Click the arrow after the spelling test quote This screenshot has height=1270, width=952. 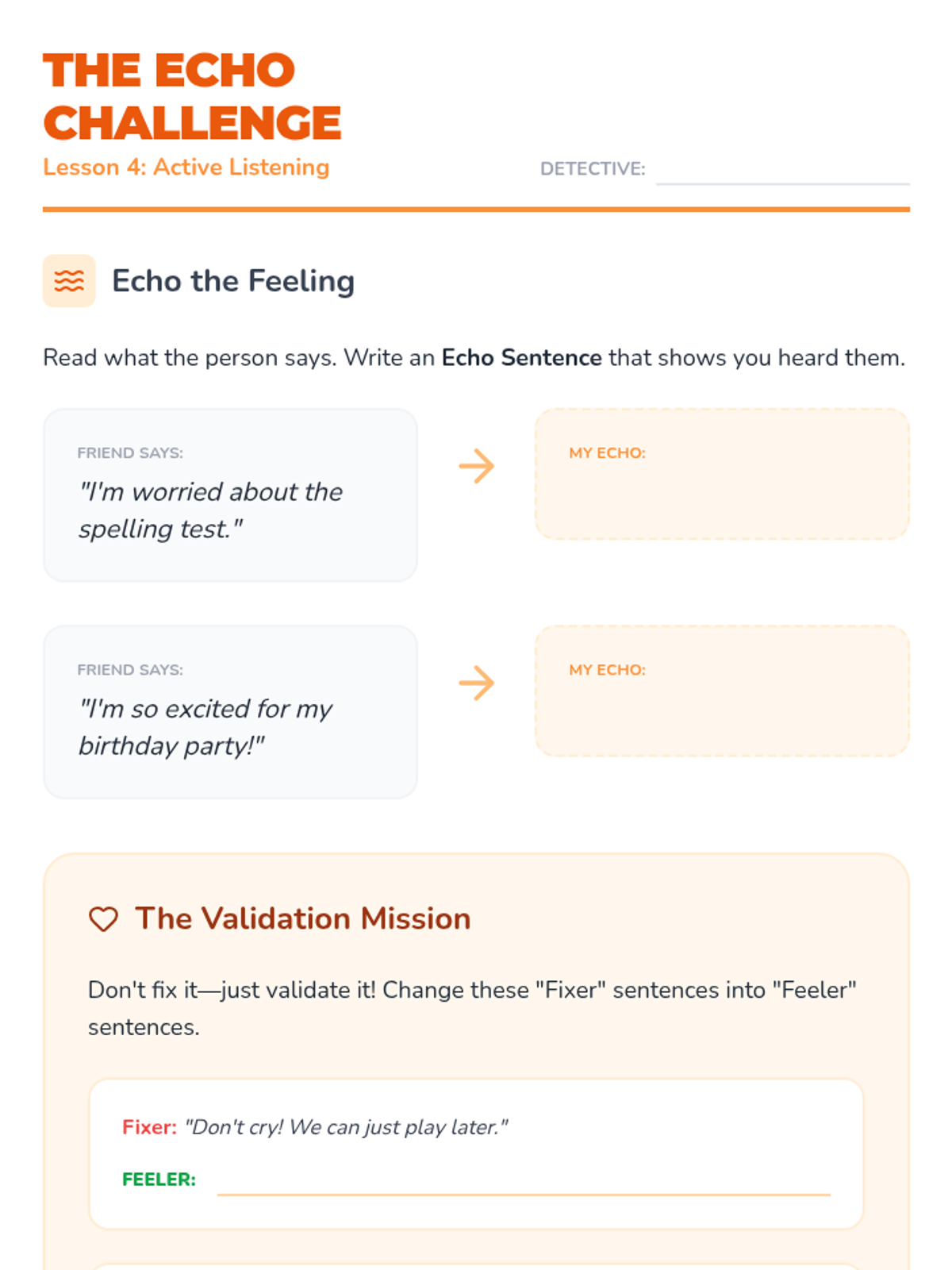point(476,466)
